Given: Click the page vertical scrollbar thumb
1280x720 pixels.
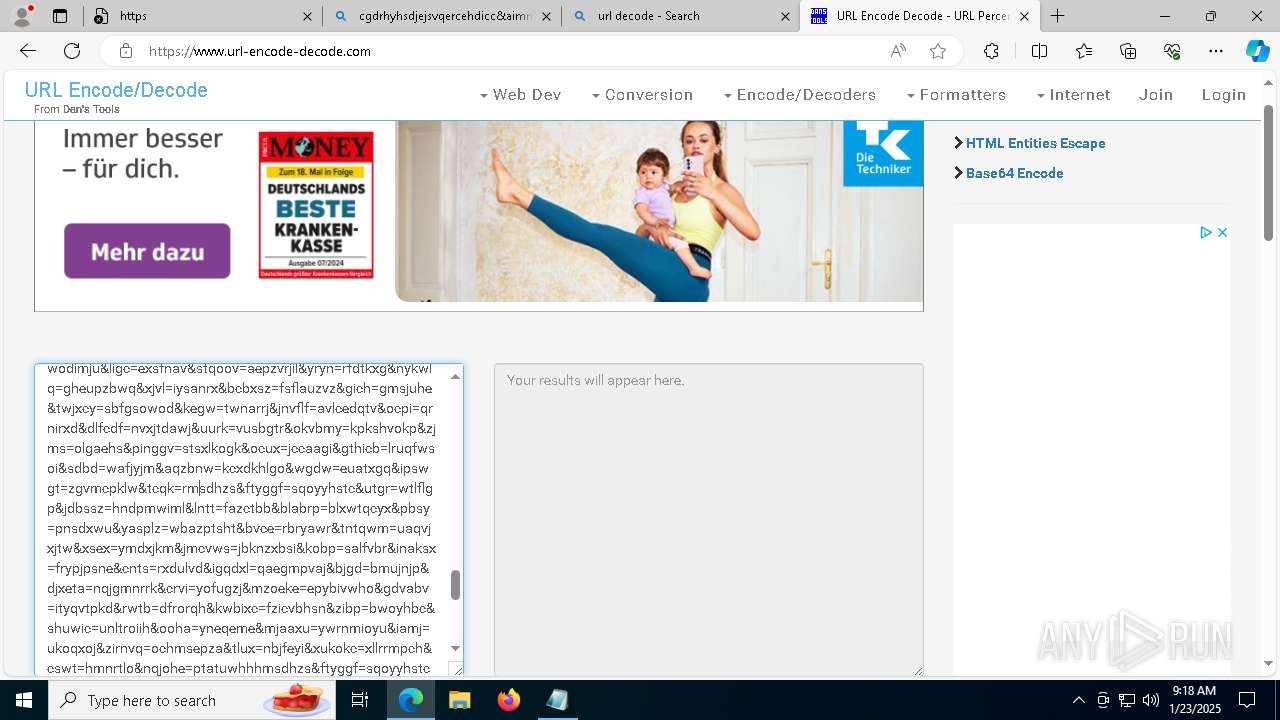Looking at the screenshot, I should tap(1269, 172).
